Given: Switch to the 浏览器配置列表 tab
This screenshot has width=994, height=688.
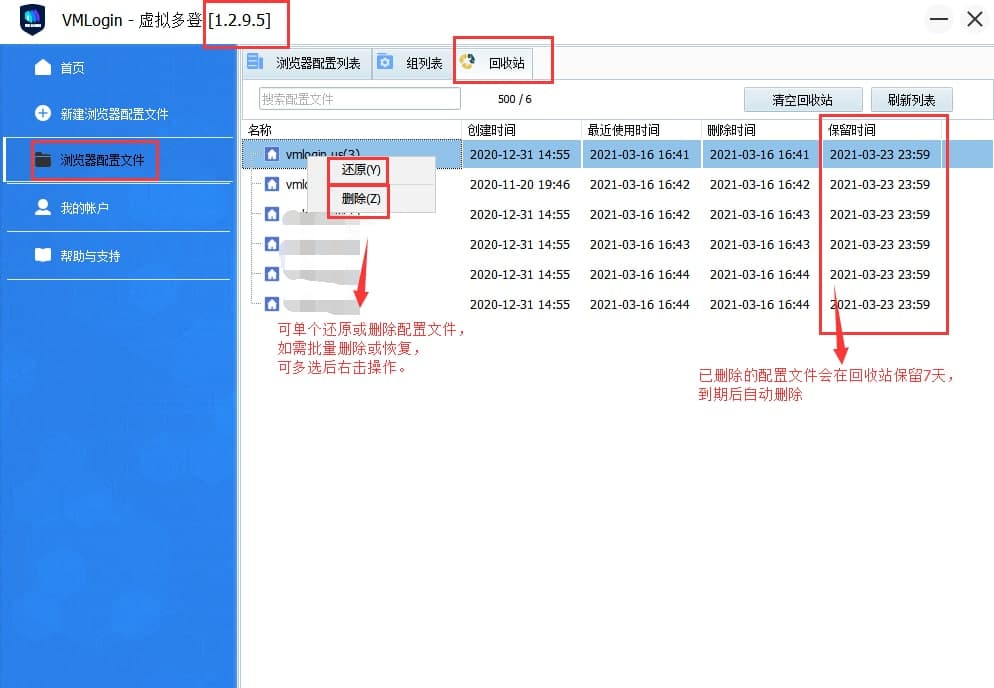Looking at the screenshot, I should (x=308, y=63).
